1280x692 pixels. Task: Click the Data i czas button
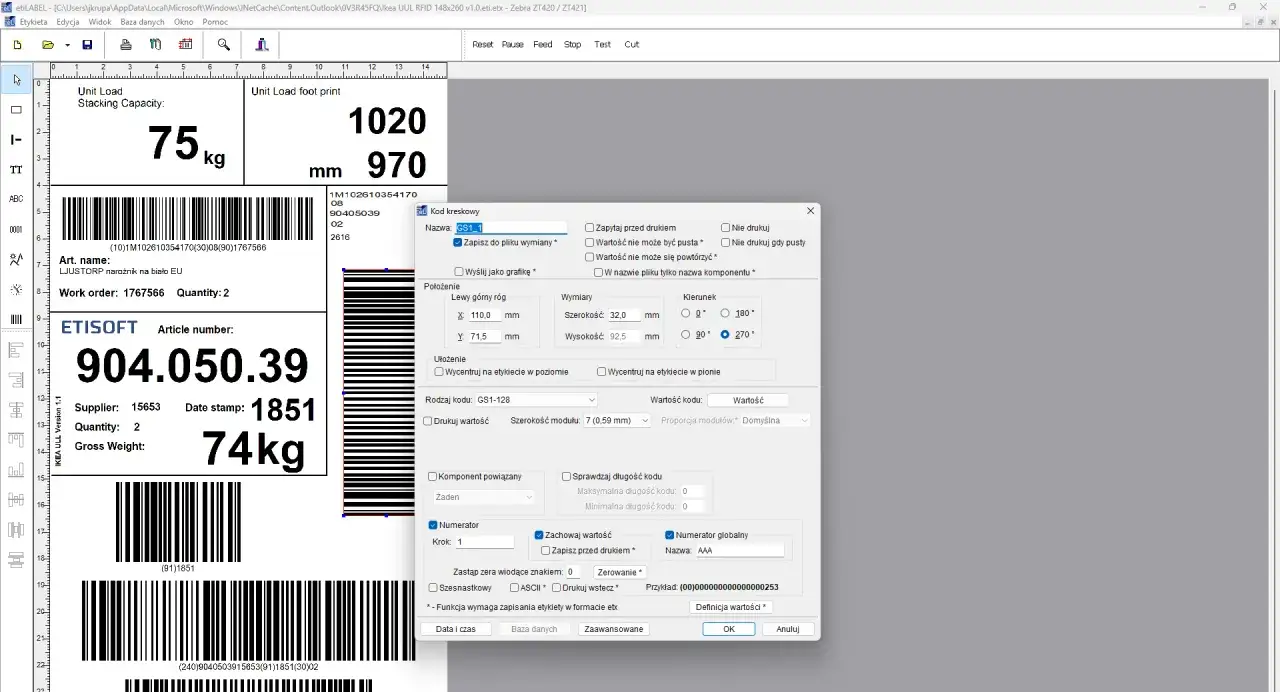tap(456, 629)
